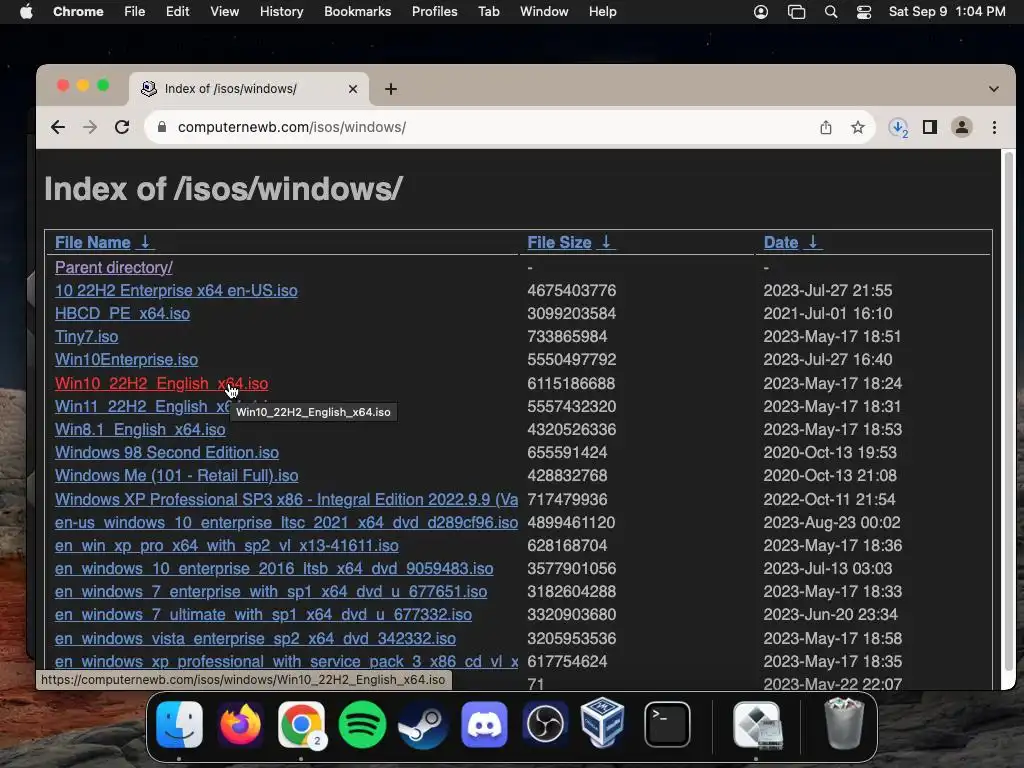Image resolution: width=1024 pixels, height=768 pixels.
Task: Open VirtualBox from the Dock
Action: 602,722
